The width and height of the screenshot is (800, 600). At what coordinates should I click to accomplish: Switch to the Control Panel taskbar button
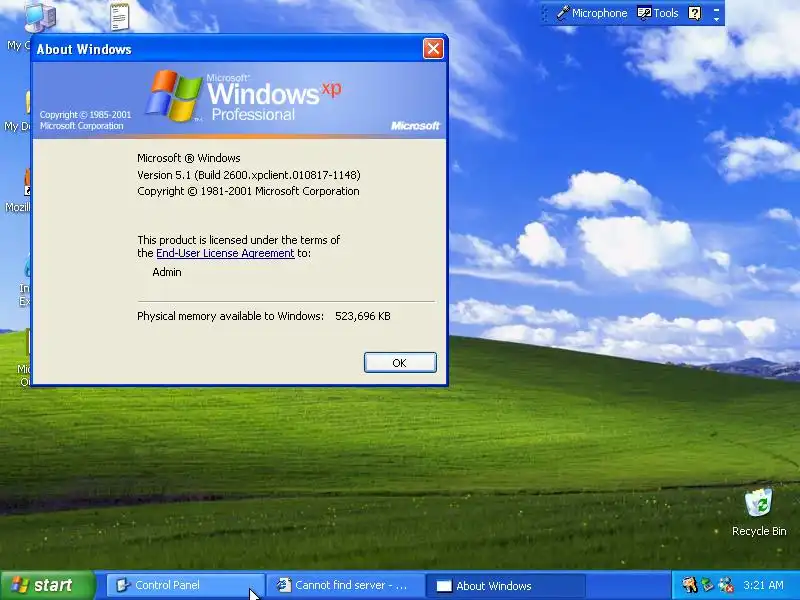coord(185,585)
